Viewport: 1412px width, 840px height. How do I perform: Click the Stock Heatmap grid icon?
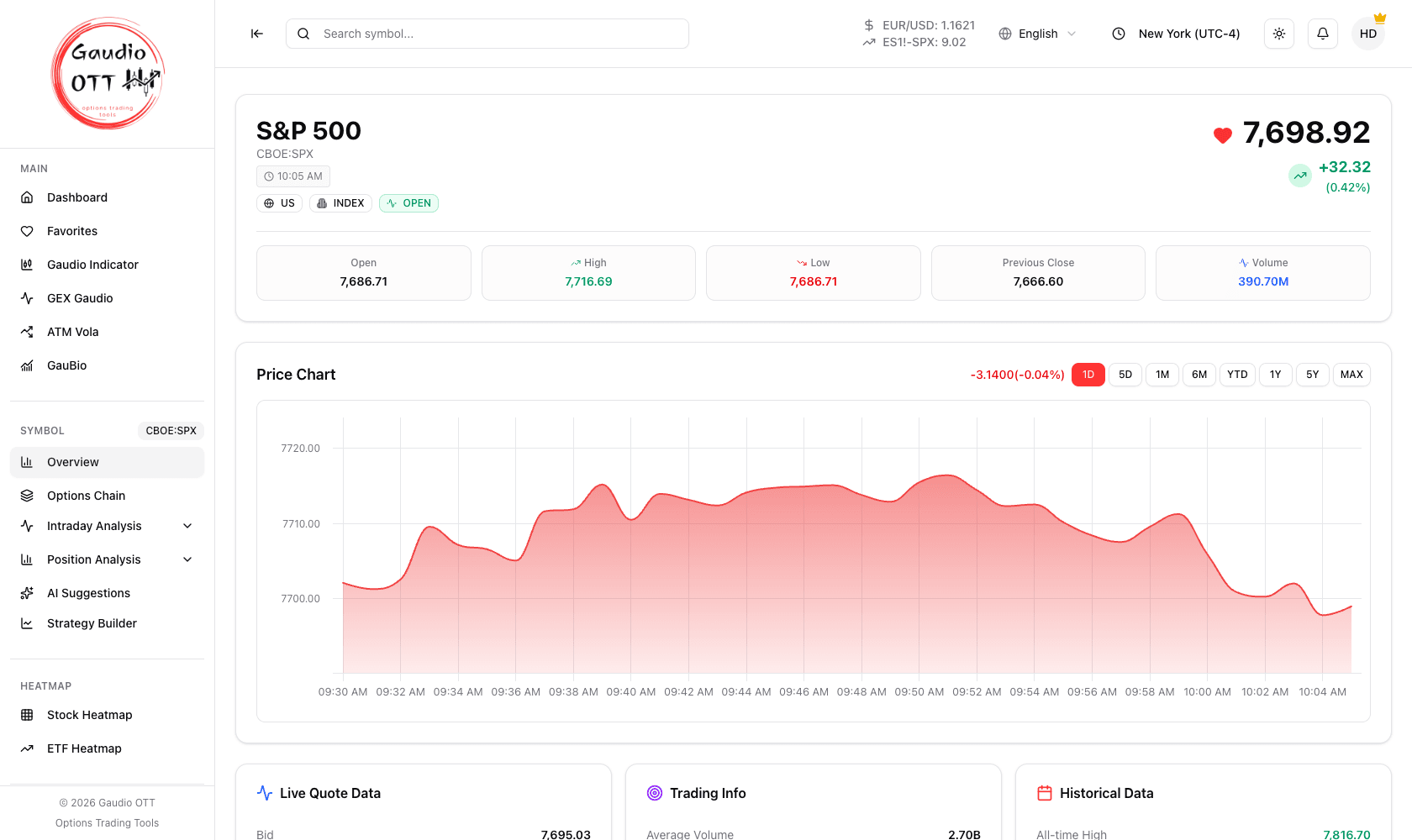pos(27,715)
